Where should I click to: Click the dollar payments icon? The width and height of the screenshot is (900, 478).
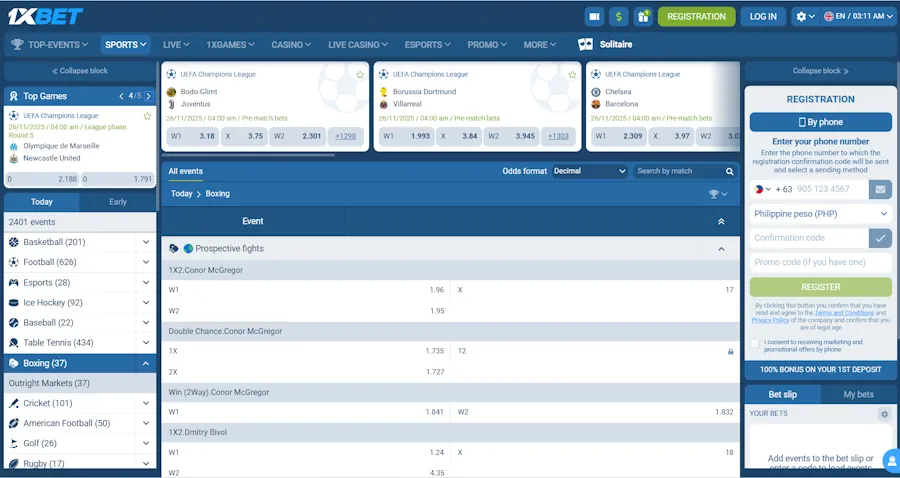618,17
